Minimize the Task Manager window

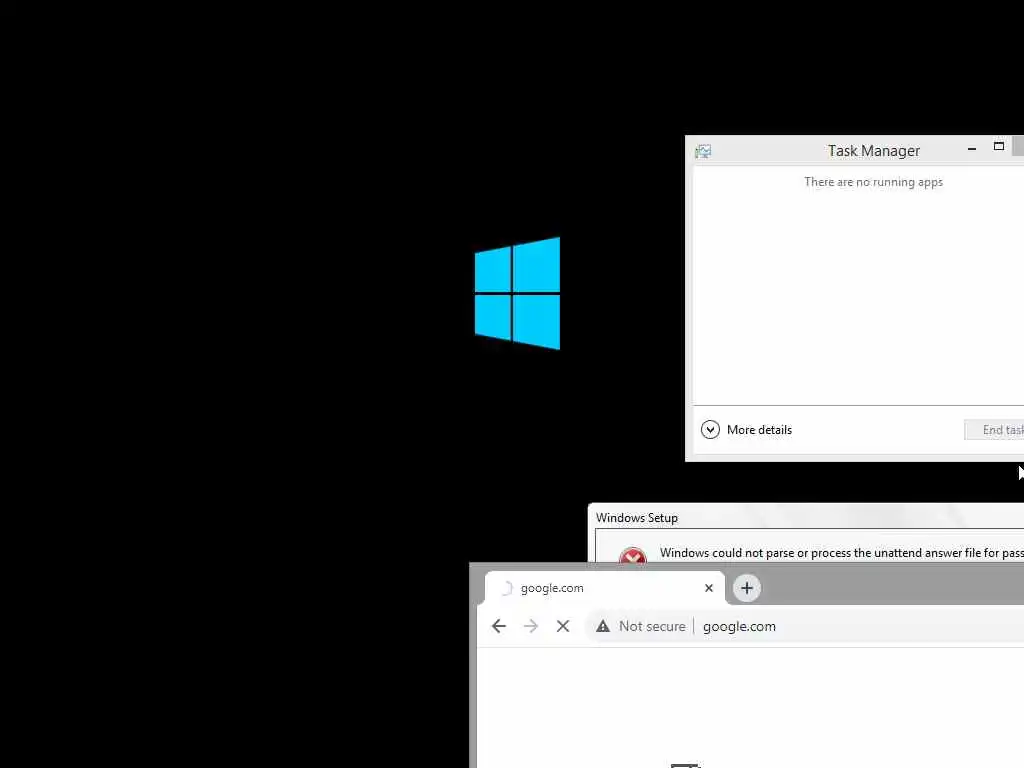[972, 149]
